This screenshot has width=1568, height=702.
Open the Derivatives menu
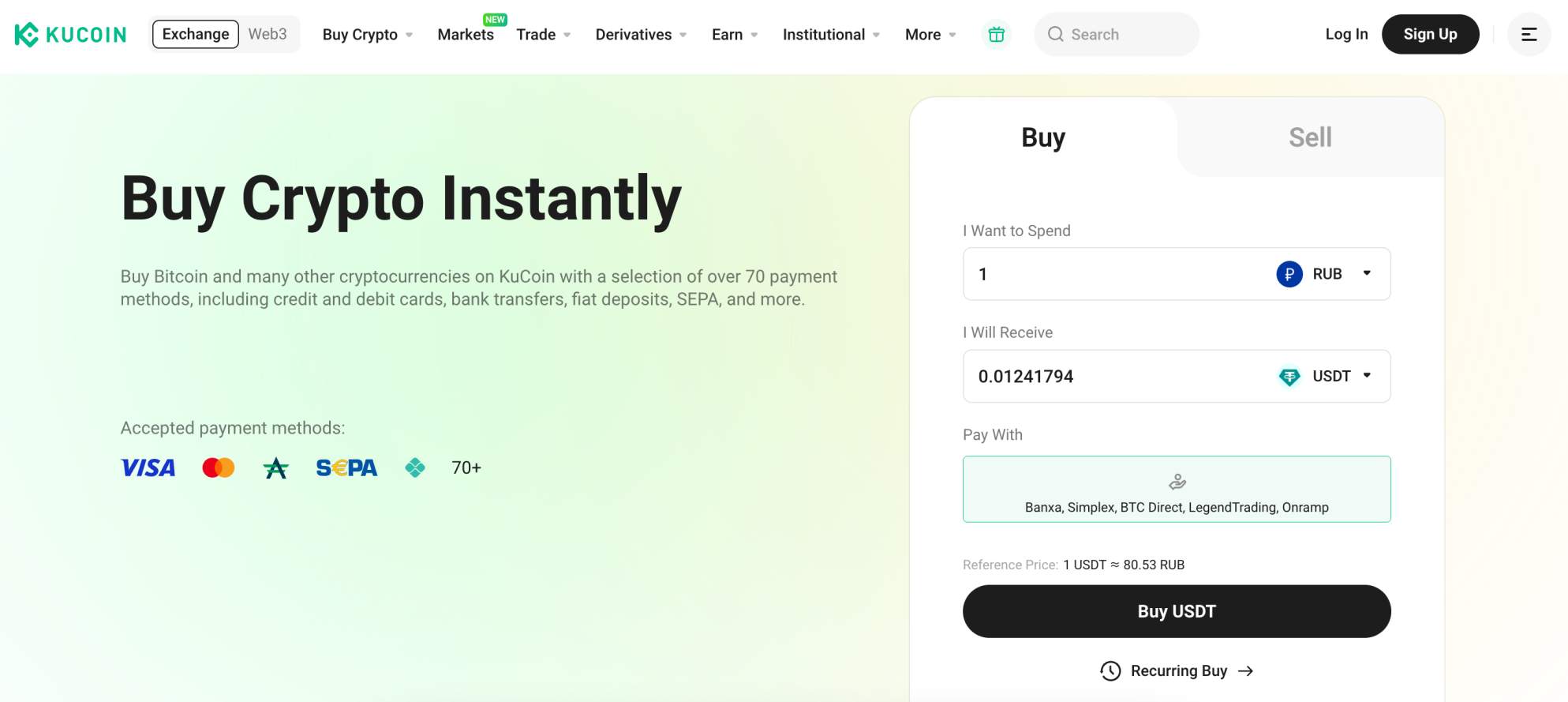[640, 34]
